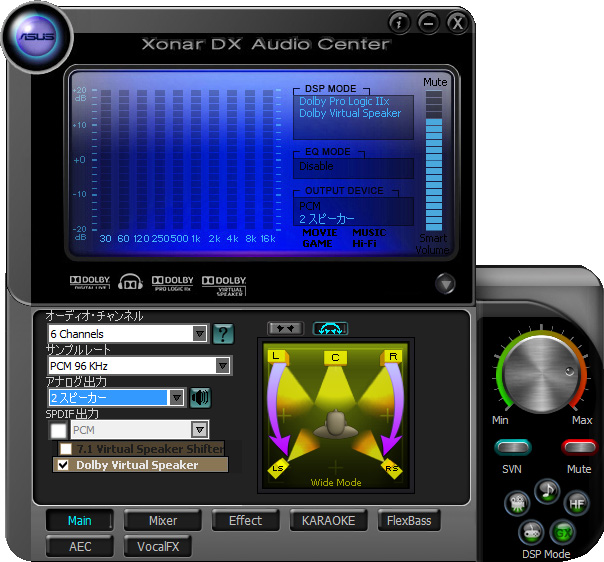The width and height of the screenshot is (604, 562).
Task: Click the LS surround speaker icon
Action: coord(278,468)
